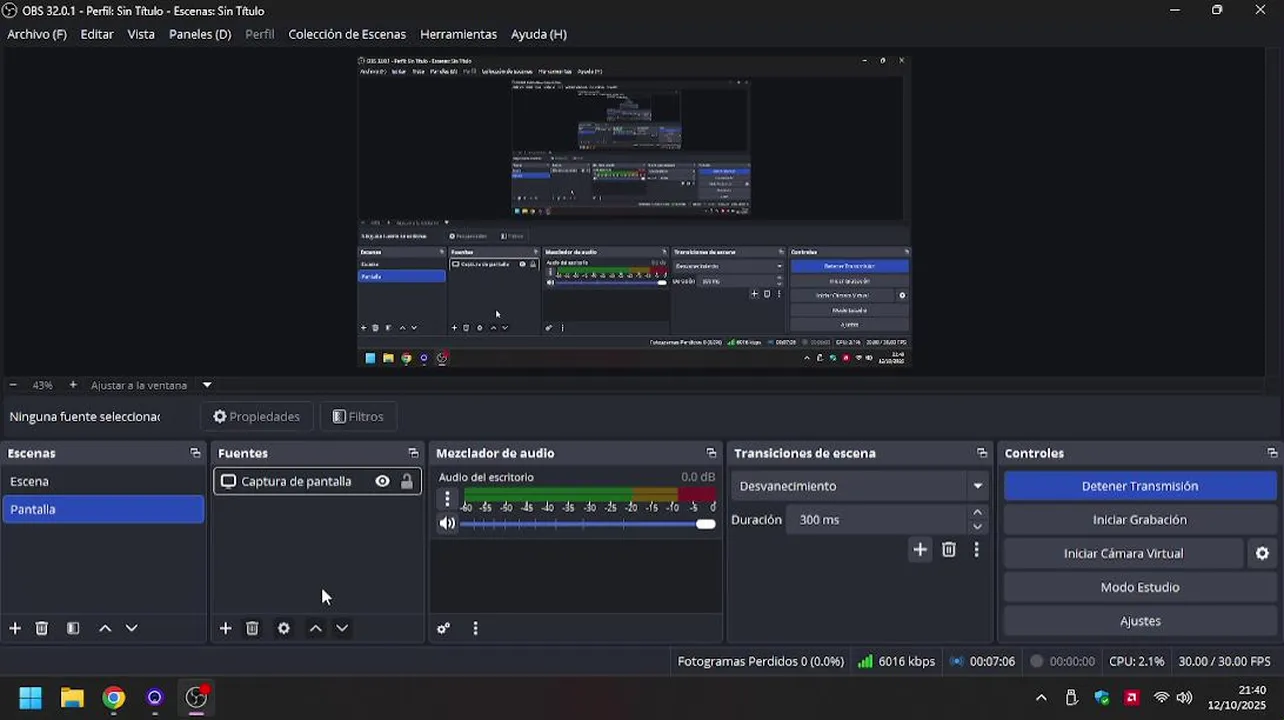
Task: Move source up arrow in Fuentes
Action: point(316,628)
